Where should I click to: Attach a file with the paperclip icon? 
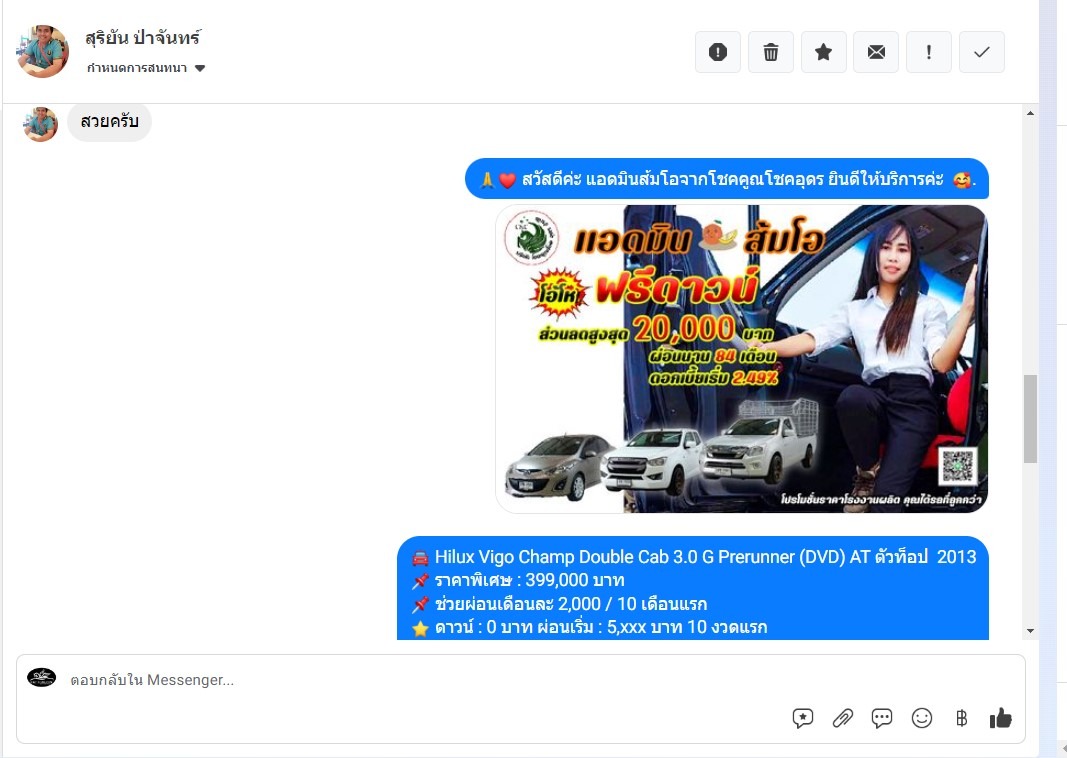tap(842, 718)
